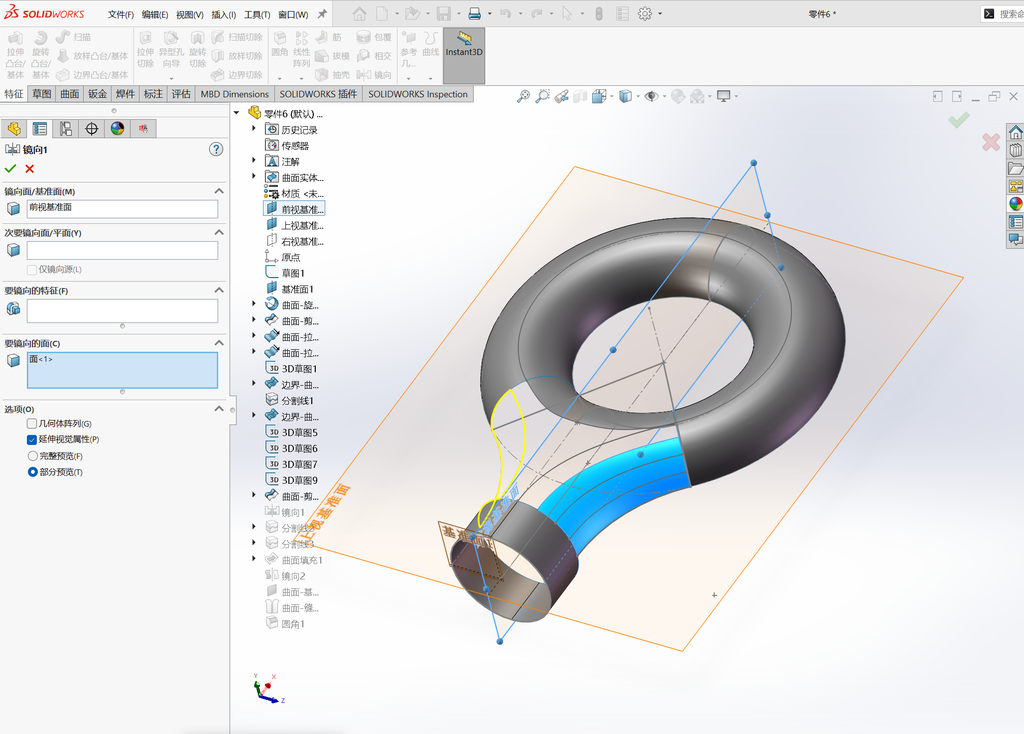Switch to the 评估 ribbon tab
The width and height of the screenshot is (1024, 734).
(x=181, y=94)
